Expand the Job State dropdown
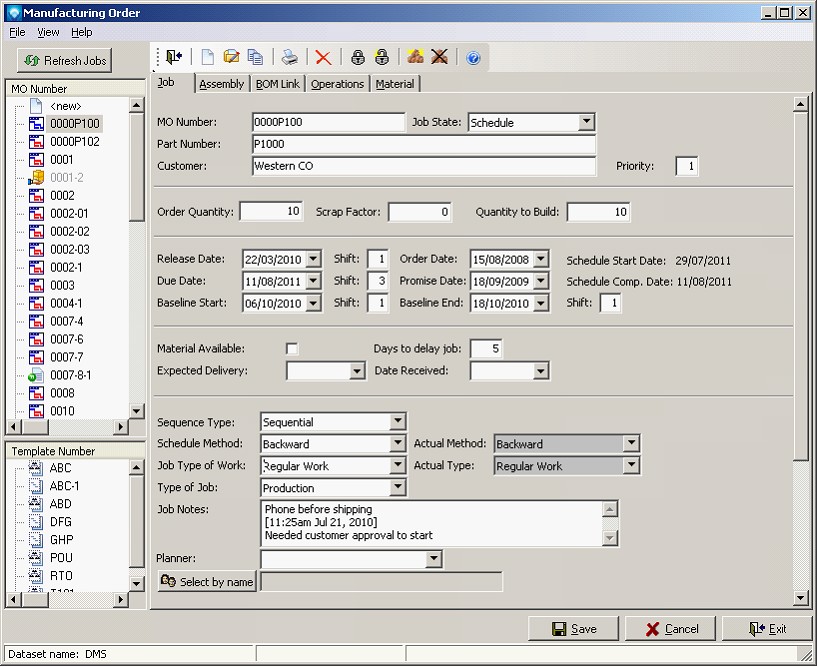818x667 pixels. click(586, 122)
